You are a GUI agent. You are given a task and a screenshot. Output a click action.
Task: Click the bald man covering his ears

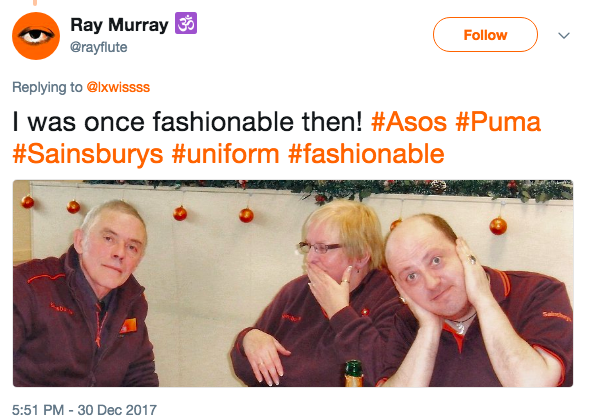click(x=475, y=303)
